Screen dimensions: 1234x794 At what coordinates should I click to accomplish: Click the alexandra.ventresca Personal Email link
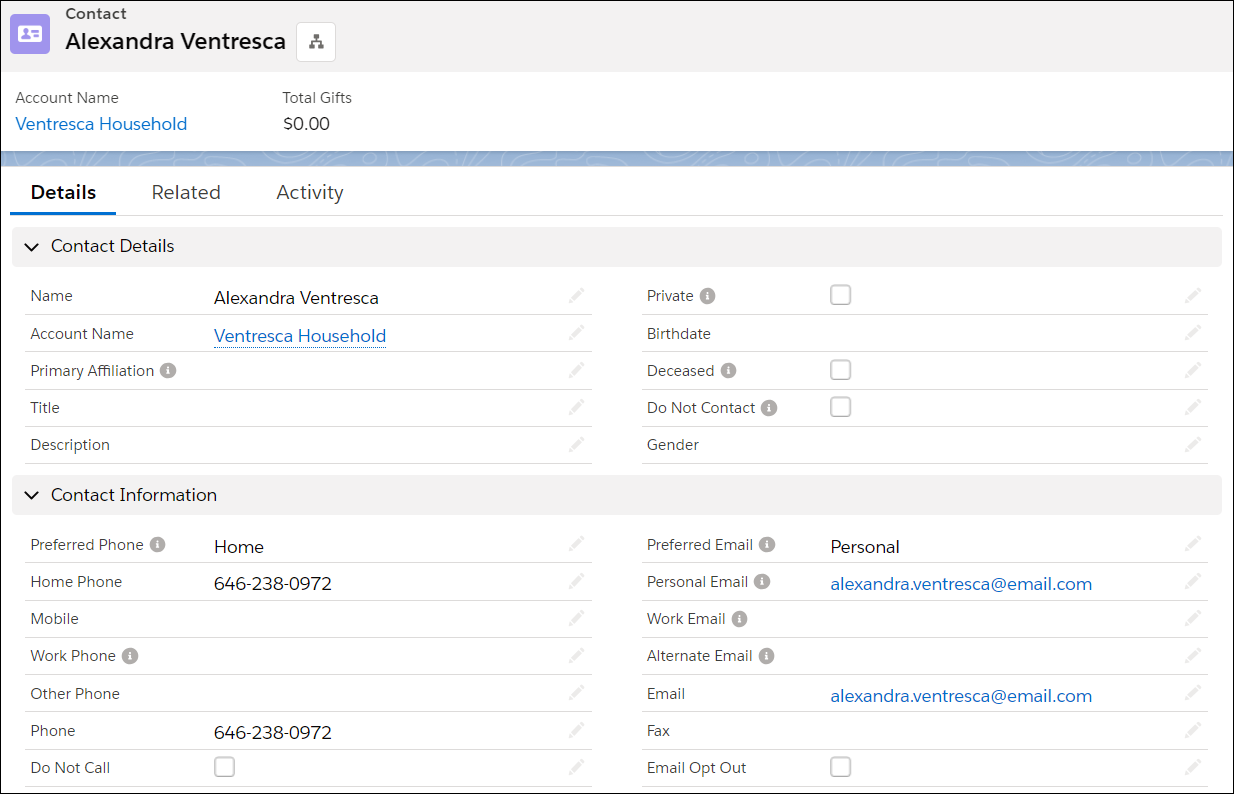961,583
